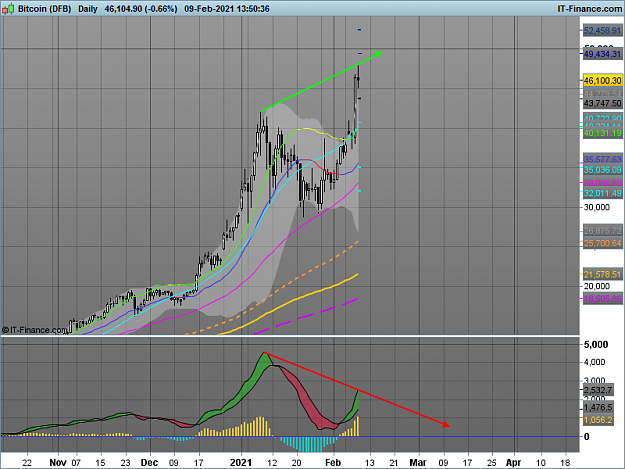Click the 15 date label on axis
The height and width of the screenshot is (469, 625).
tap(100, 463)
